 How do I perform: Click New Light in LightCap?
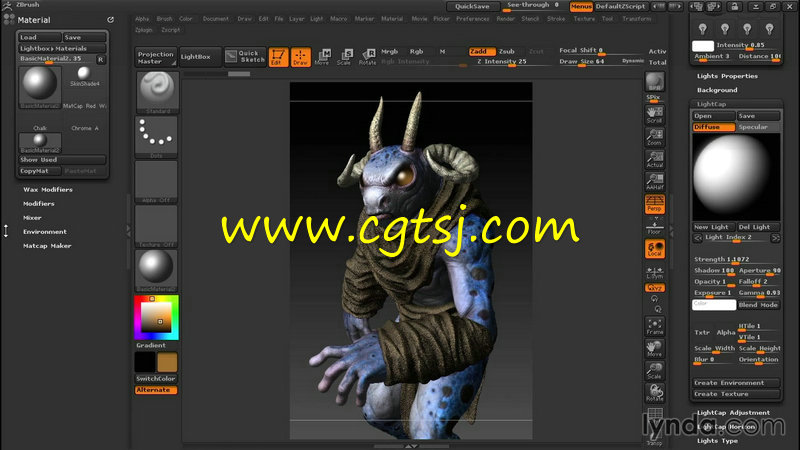click(x=713, y=227)
